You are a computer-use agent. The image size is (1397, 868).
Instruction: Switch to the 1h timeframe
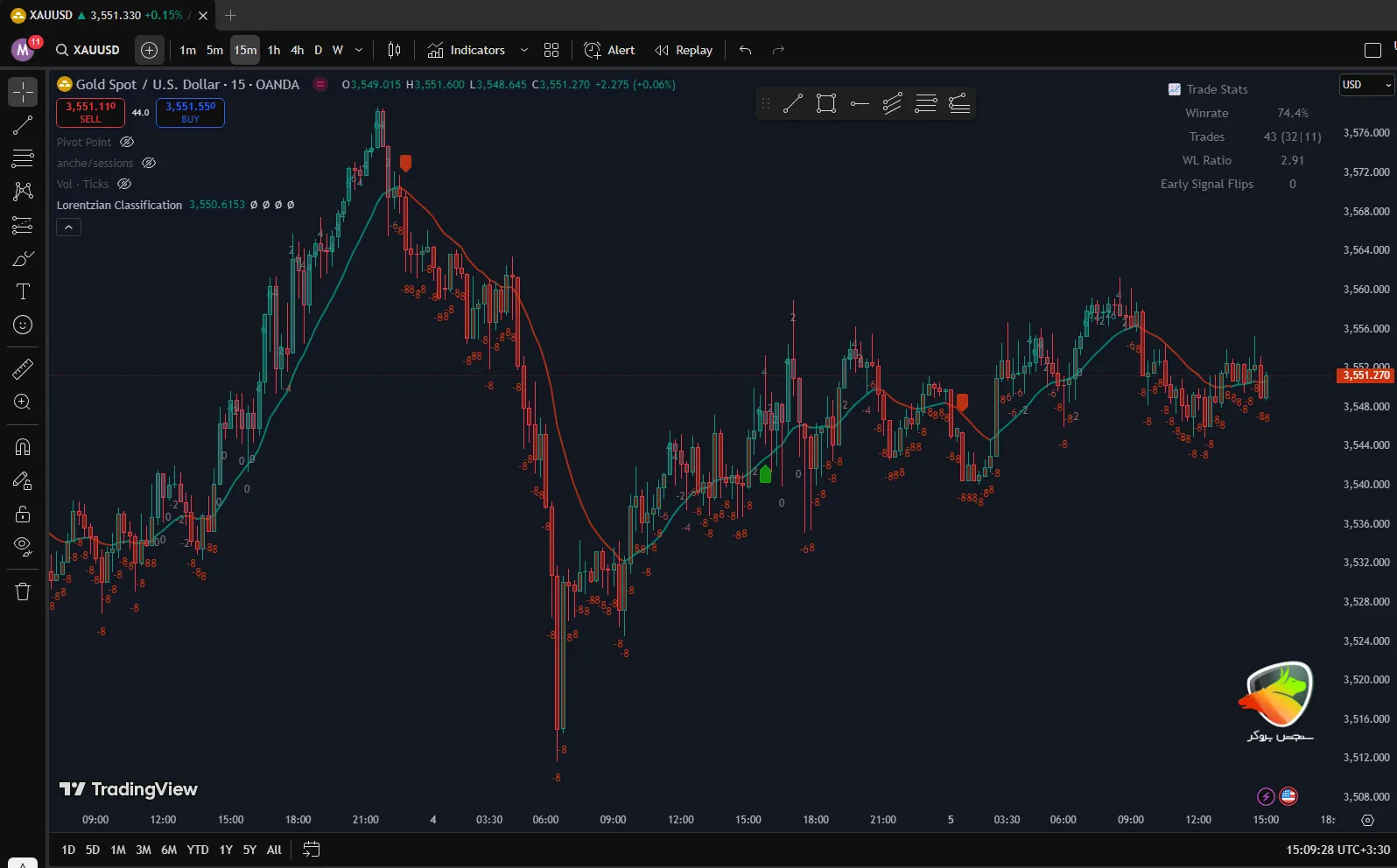[274, 50]
